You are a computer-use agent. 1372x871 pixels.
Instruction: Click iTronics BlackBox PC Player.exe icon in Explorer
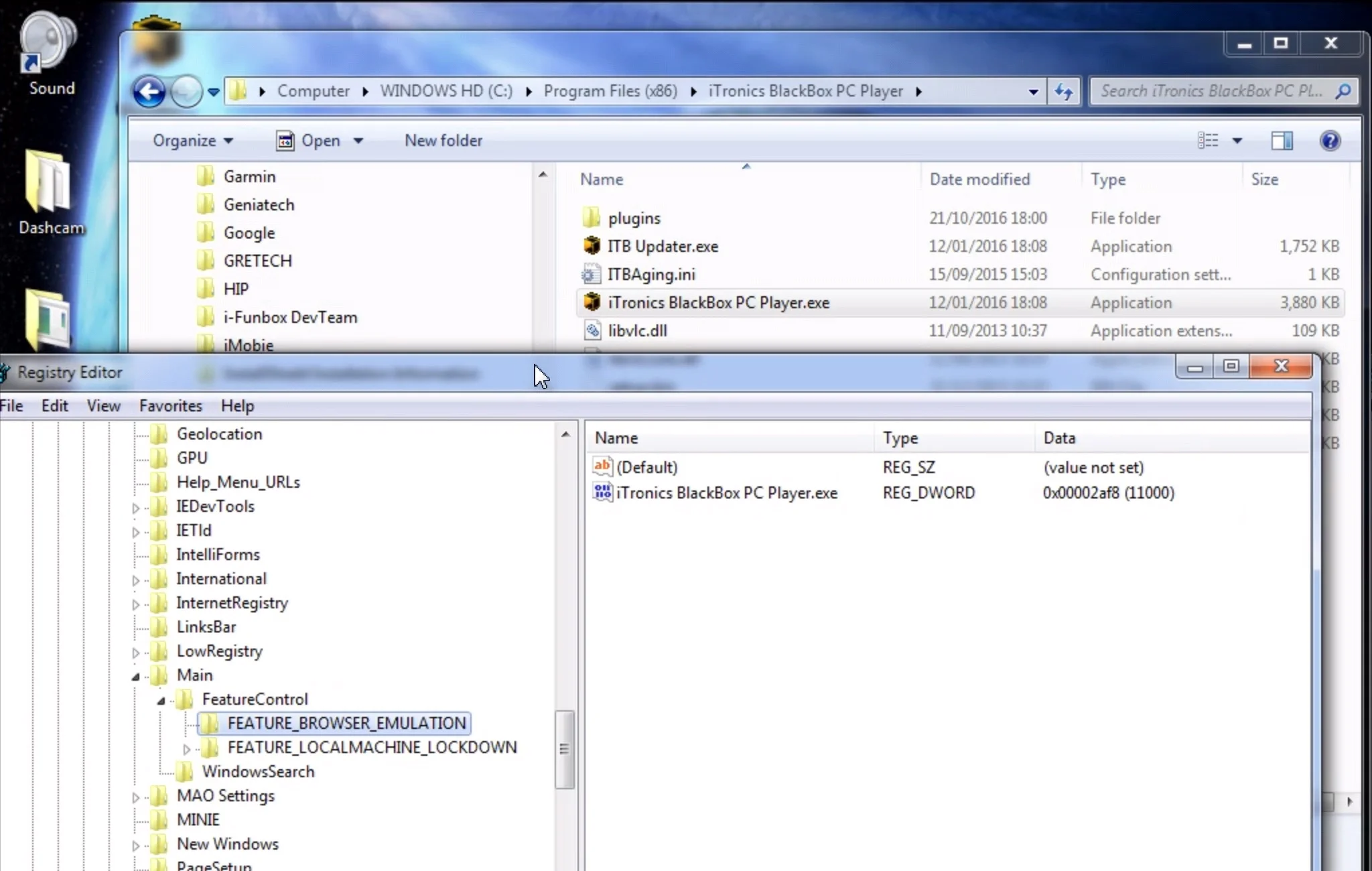coord(591,302)
